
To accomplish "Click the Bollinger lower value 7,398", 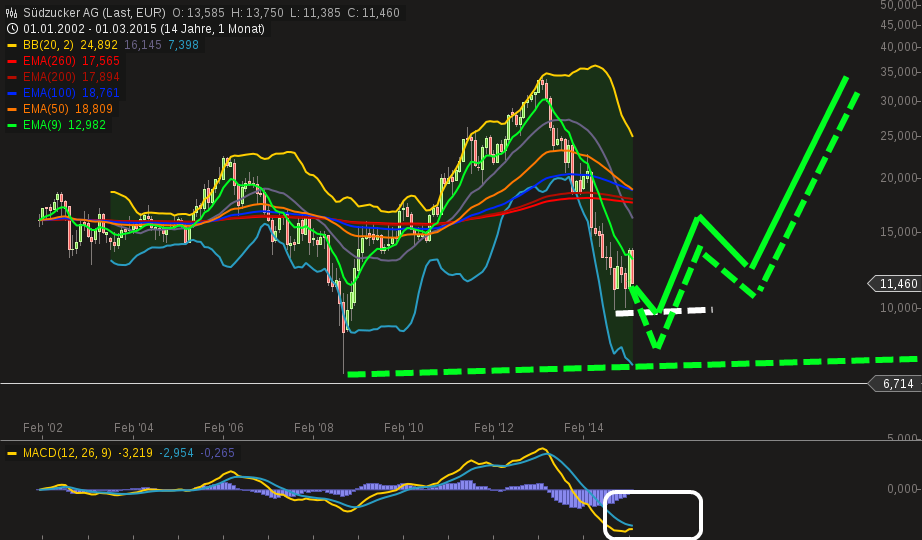I will click(x=183, y=45).
